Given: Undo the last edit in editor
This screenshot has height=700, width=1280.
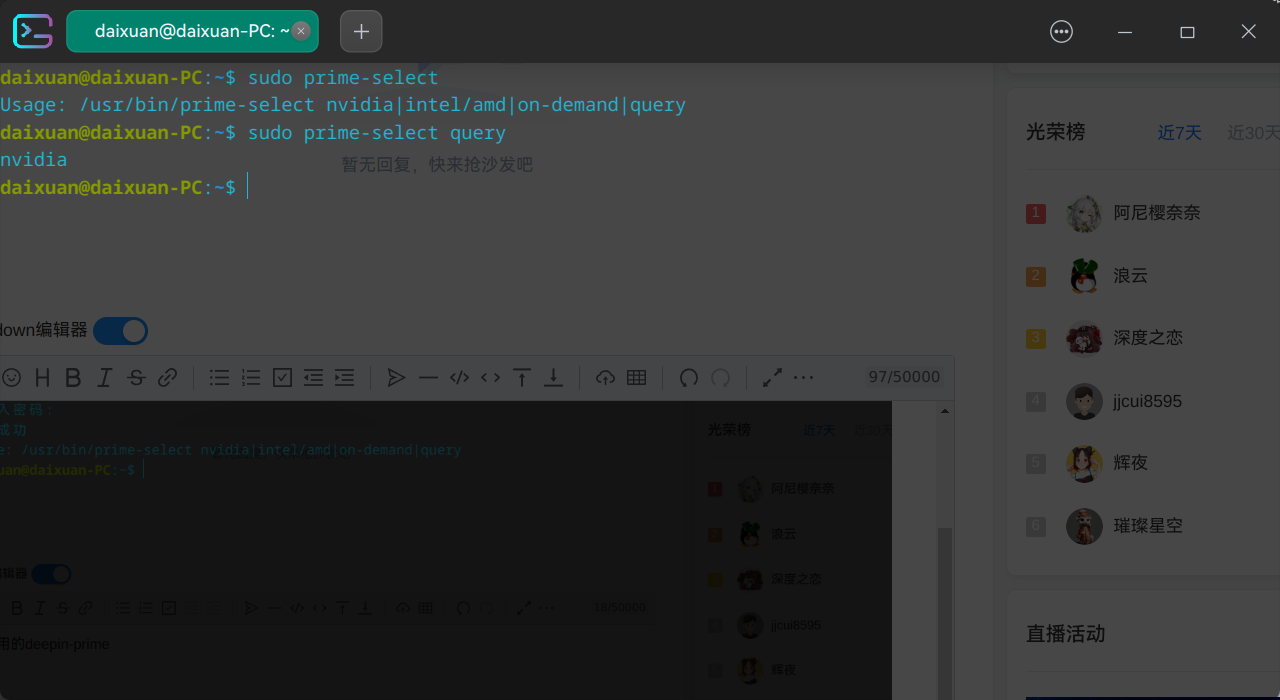Looking at the screenshot, I should (x=688, y=377).
